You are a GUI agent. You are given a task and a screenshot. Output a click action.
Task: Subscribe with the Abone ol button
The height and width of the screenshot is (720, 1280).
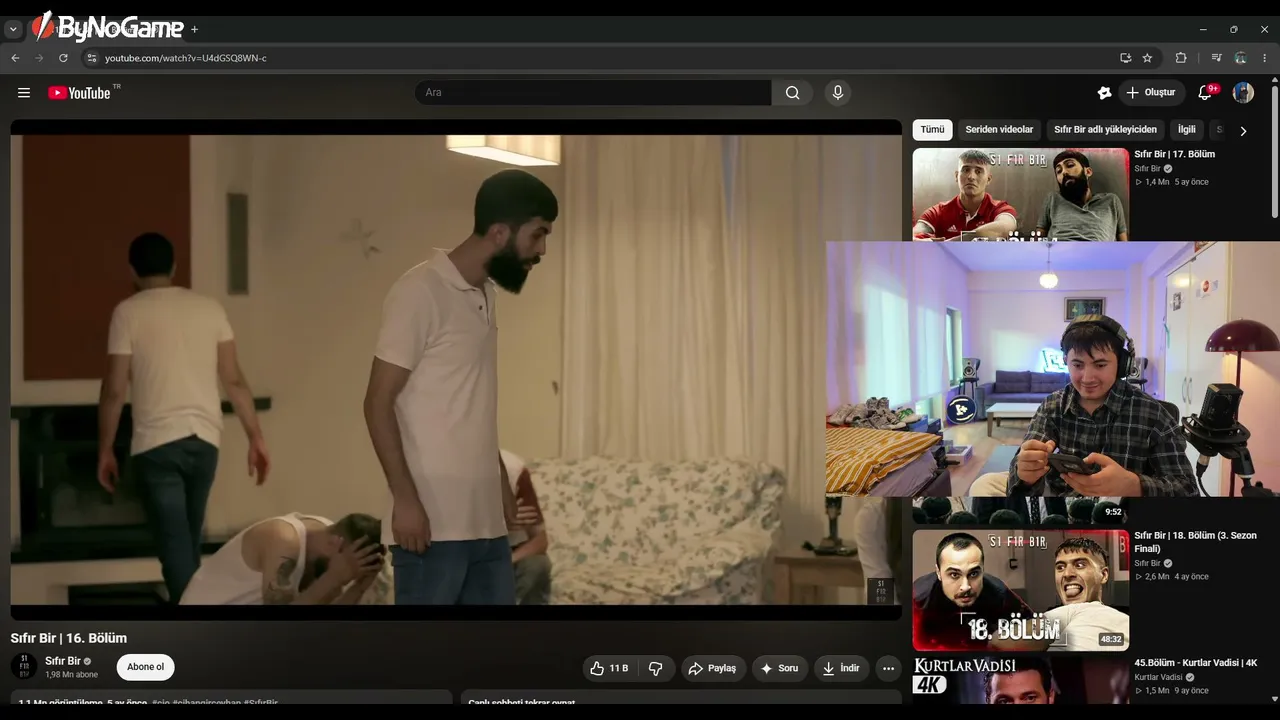(145, 667)
